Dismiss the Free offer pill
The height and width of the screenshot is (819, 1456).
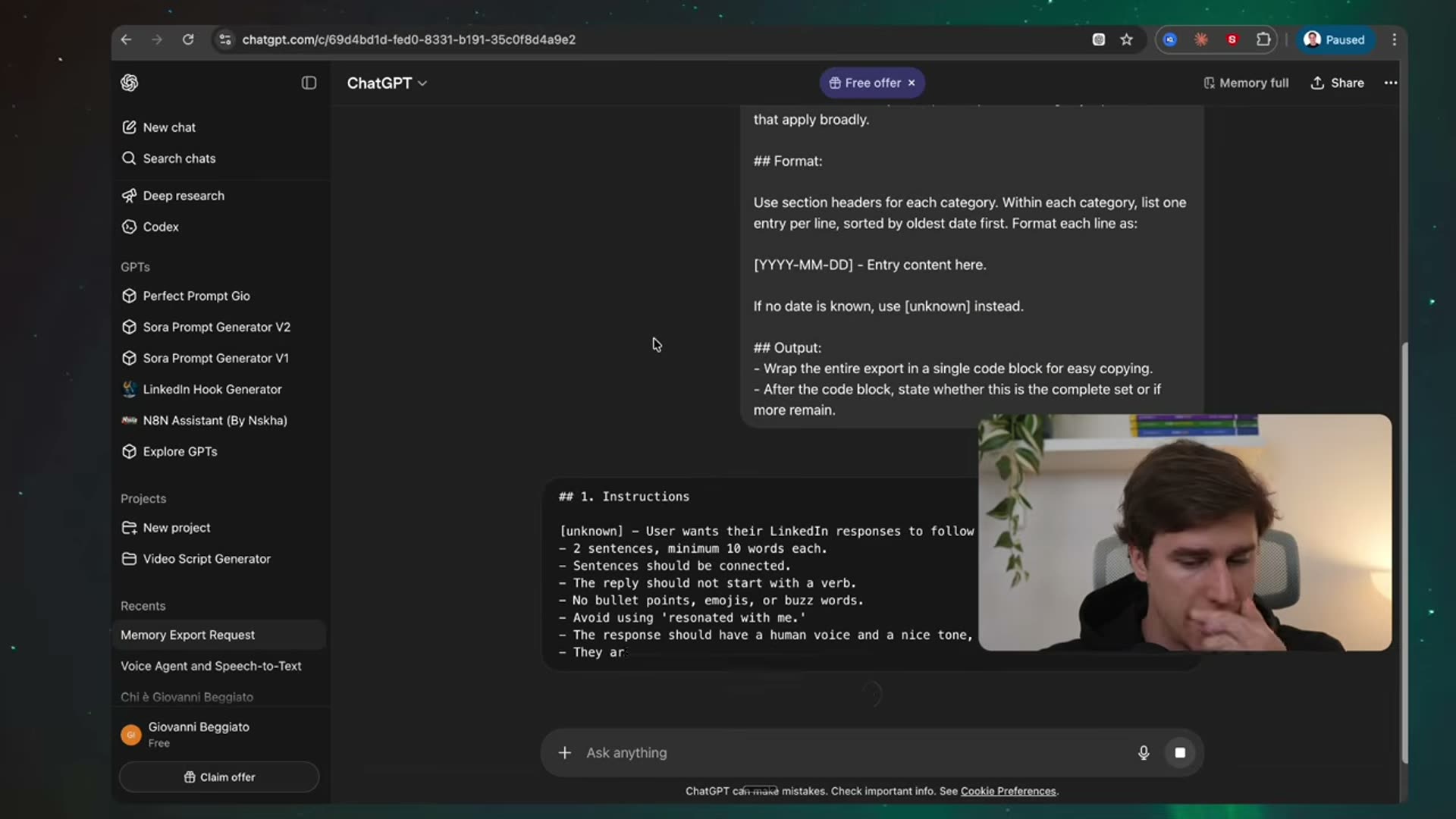pyautogui.click(x=912, y=83)
